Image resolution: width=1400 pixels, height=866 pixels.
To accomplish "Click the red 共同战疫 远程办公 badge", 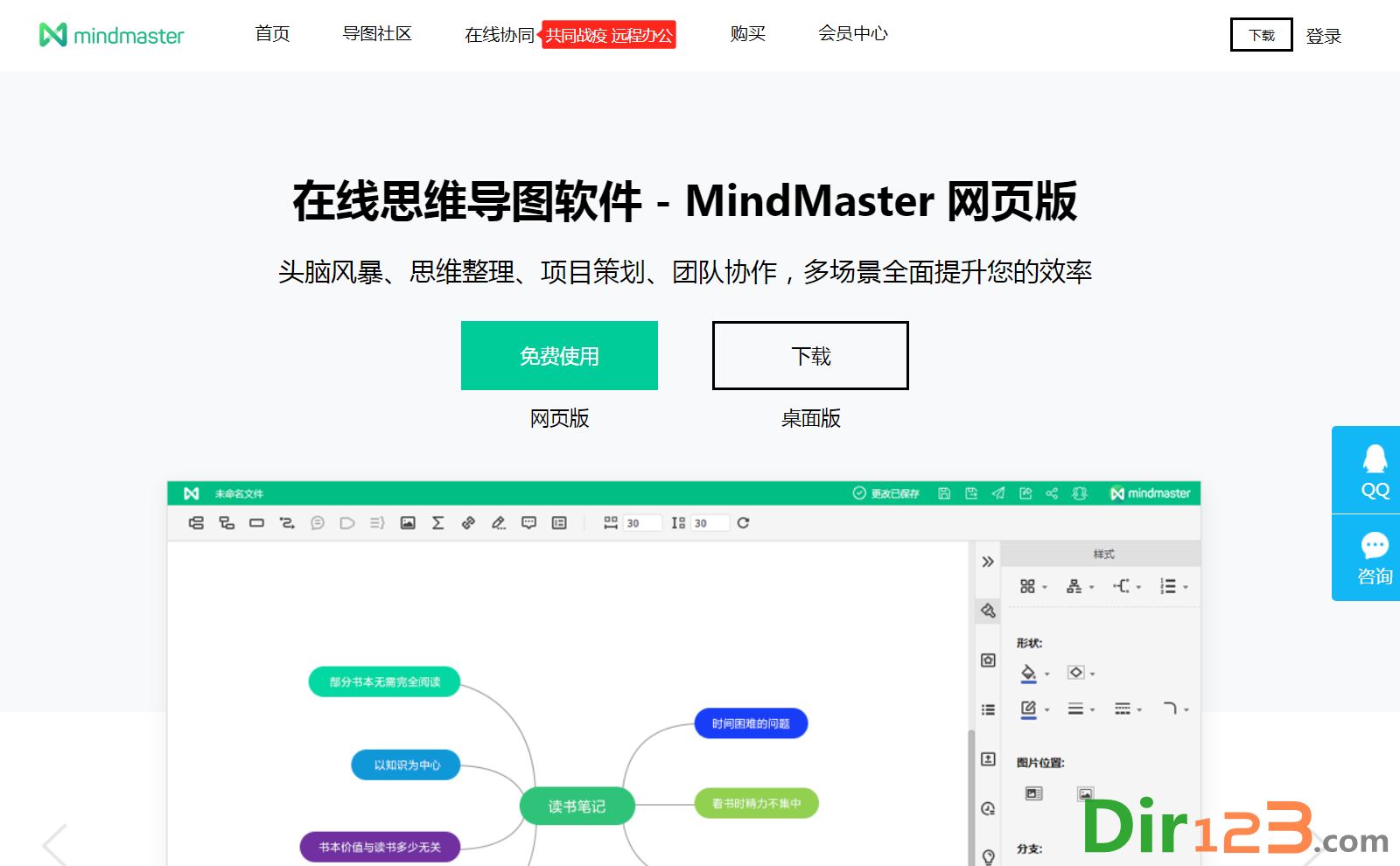I will pyautogui.click(x=609, y=35).
